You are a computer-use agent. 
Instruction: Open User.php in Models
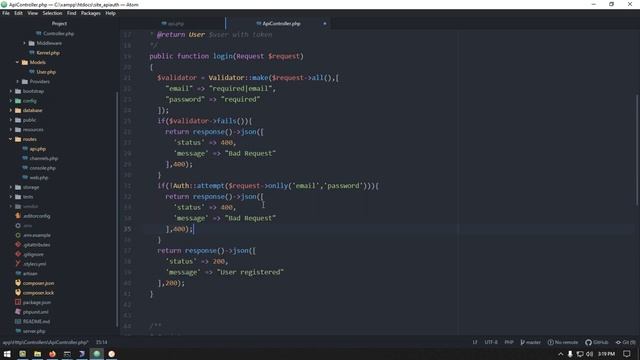(46, 72)
